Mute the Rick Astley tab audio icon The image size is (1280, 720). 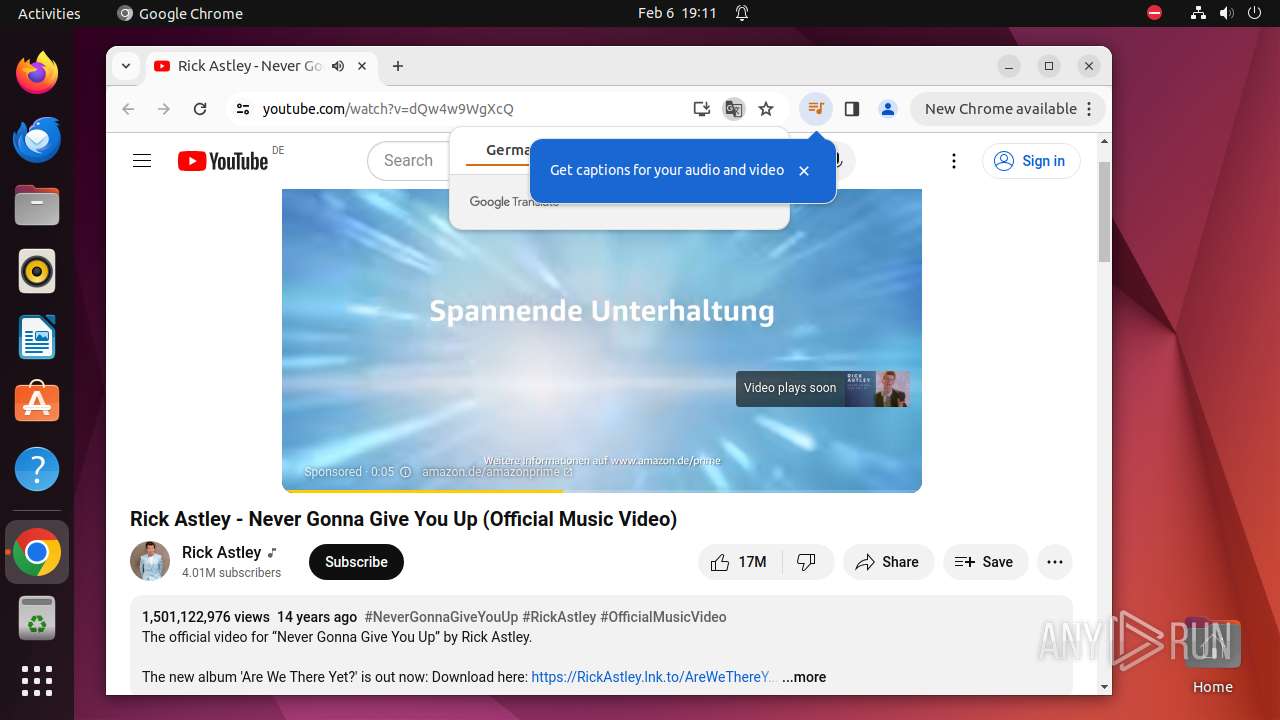tap(338, 66)
